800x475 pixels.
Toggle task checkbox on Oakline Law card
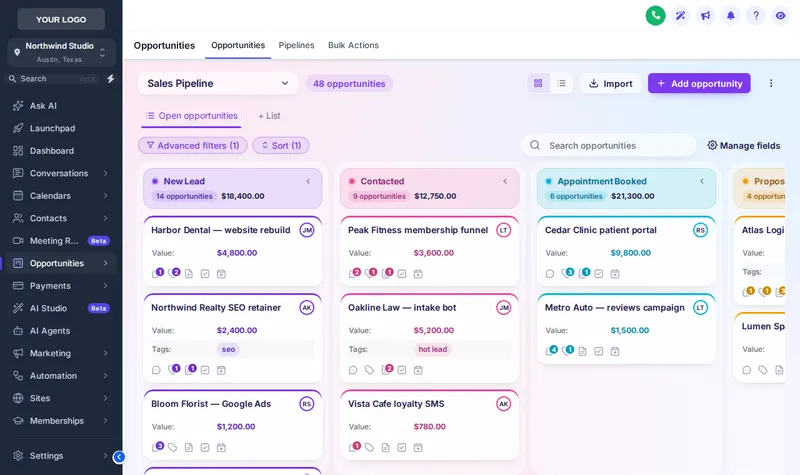point(402,370)
